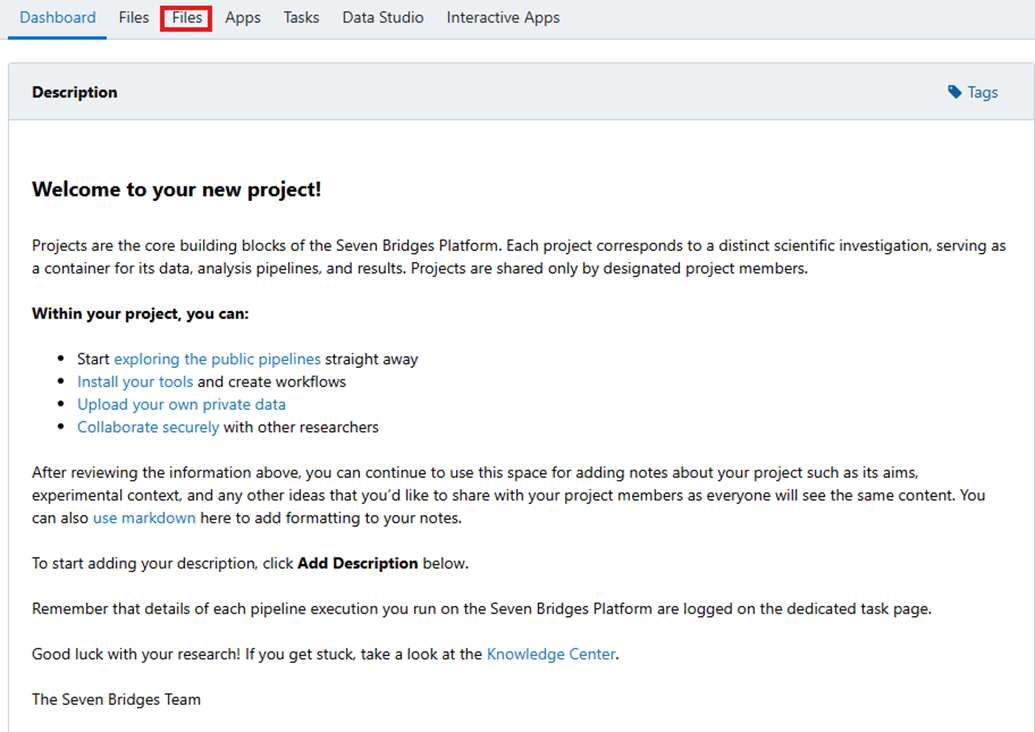Click the Description section header
Image resolution: width=1035 pixels, height=732 pixels.
[x=74, y=91]
